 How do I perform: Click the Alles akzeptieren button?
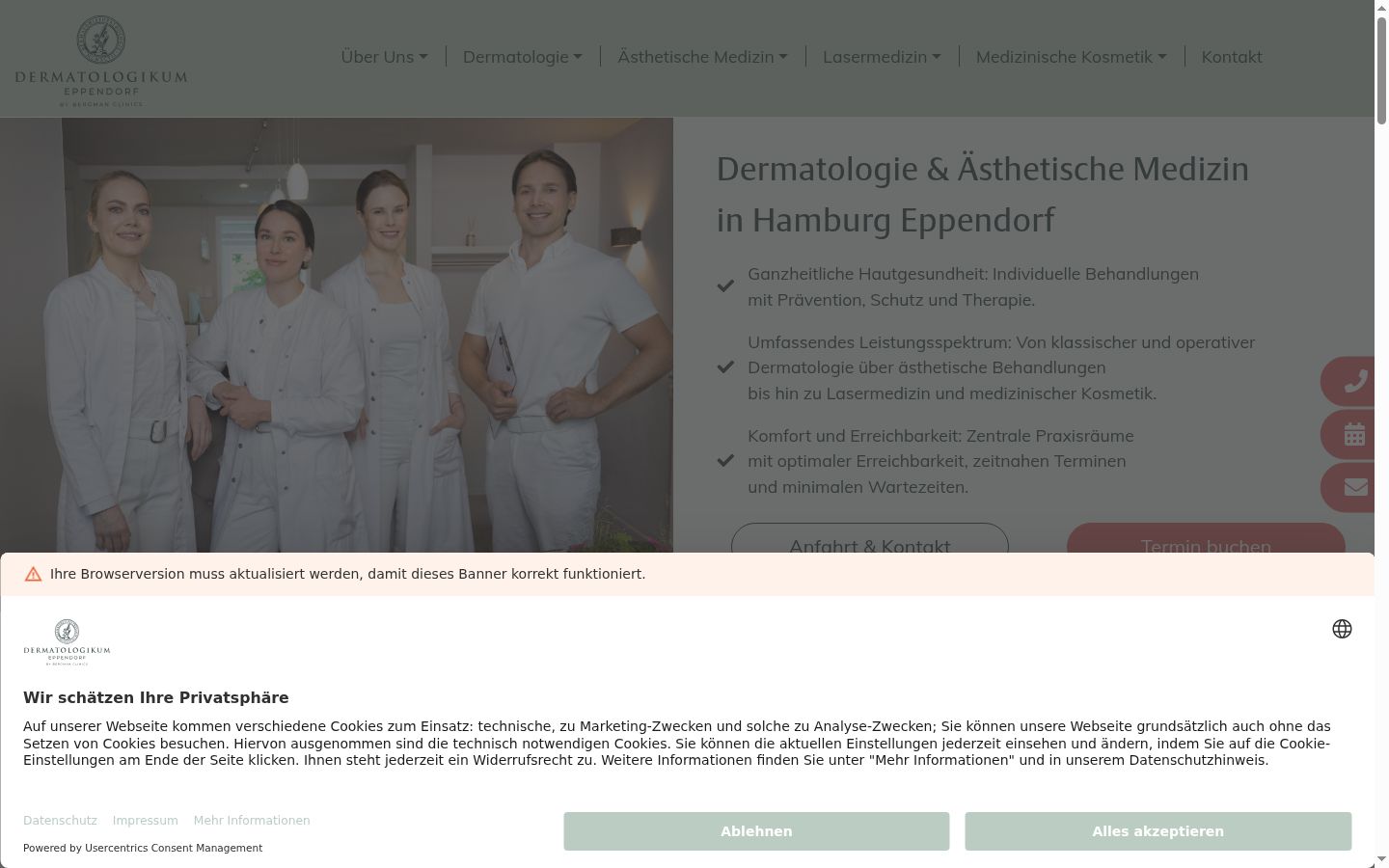pos(1157,831)
